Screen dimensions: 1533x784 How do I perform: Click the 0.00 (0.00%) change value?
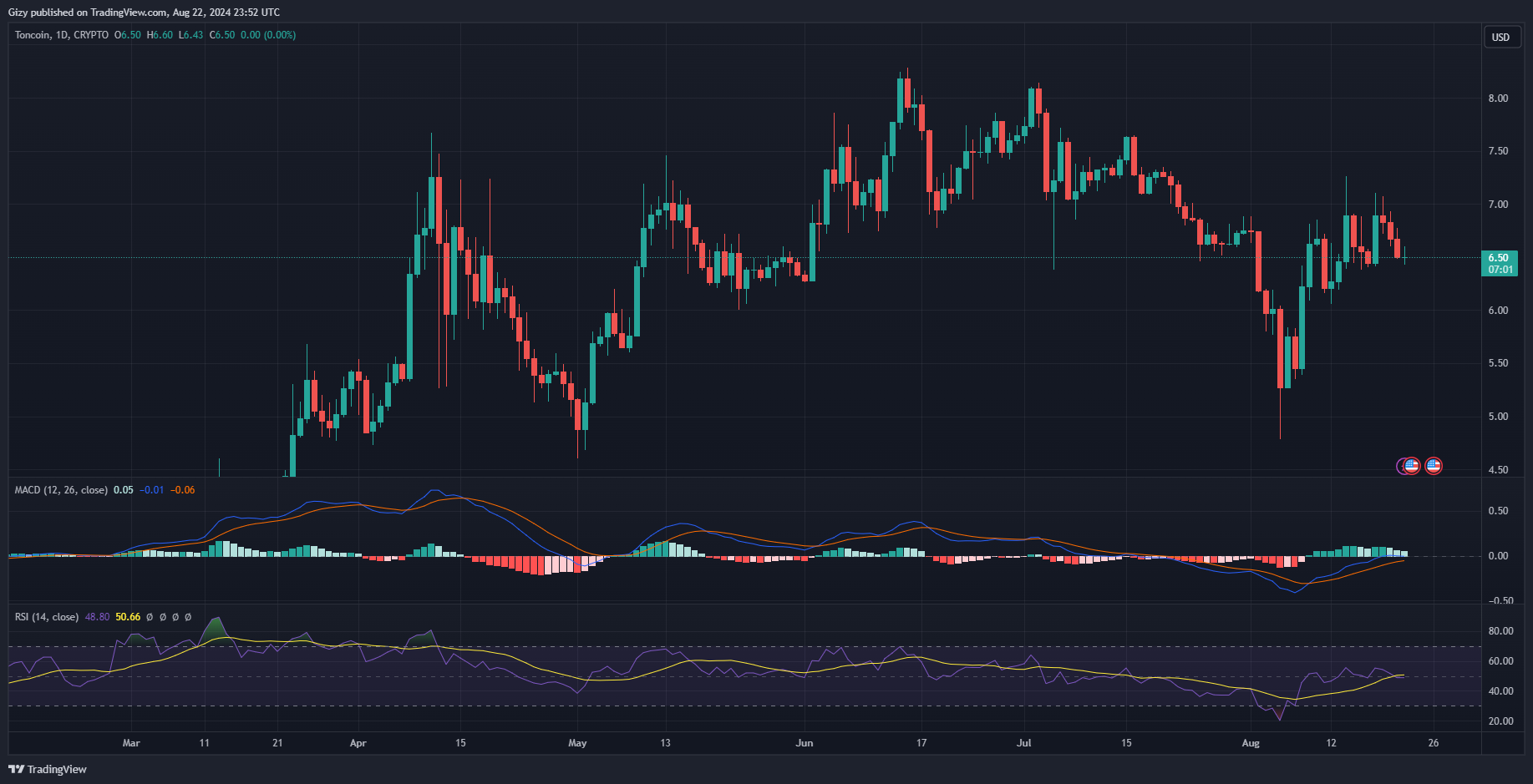[x=268, y=35]
